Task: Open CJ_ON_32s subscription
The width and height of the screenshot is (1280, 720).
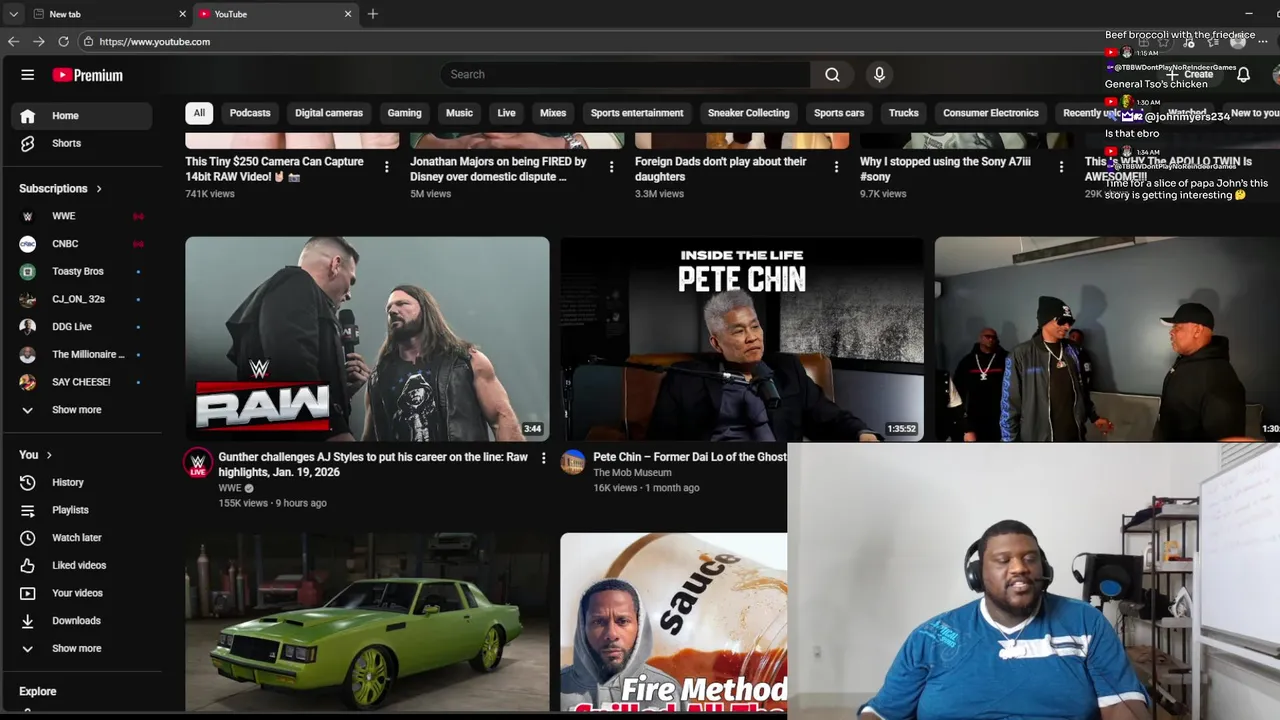Action: (82, 299)
